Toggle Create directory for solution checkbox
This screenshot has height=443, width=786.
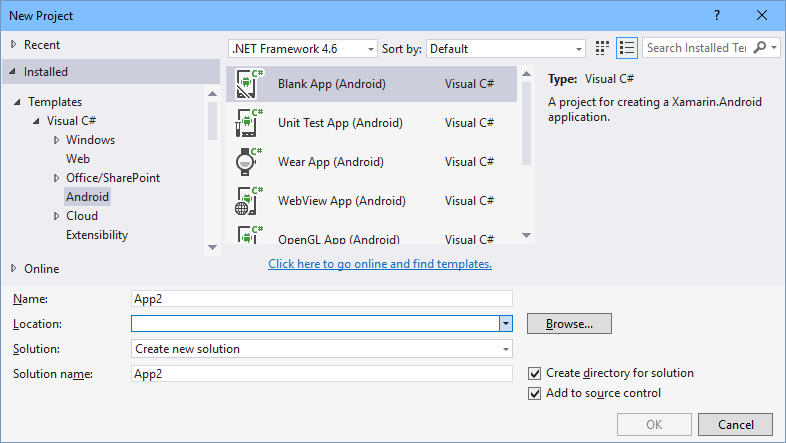tap(535, 373)
